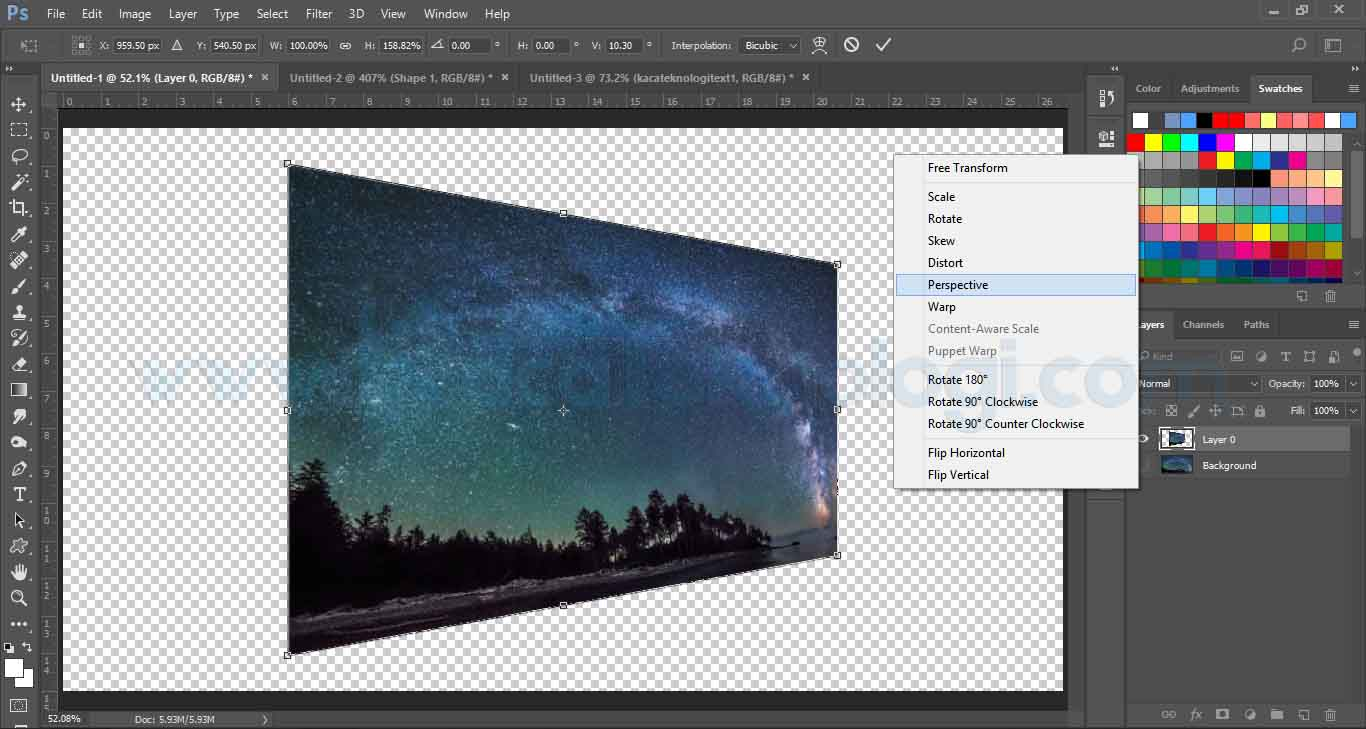The height and width of the screenshot is (729, 1366).
Task: Select the Move tool
Action: coord(19,104)
